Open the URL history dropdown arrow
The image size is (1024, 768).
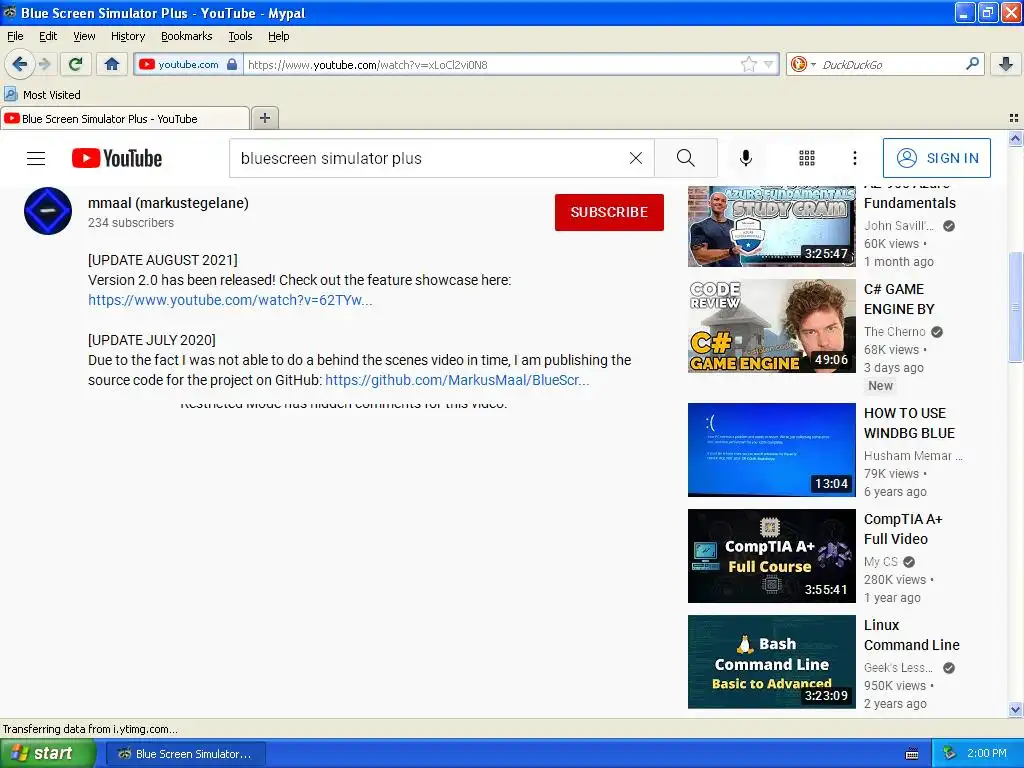[769, 64]
